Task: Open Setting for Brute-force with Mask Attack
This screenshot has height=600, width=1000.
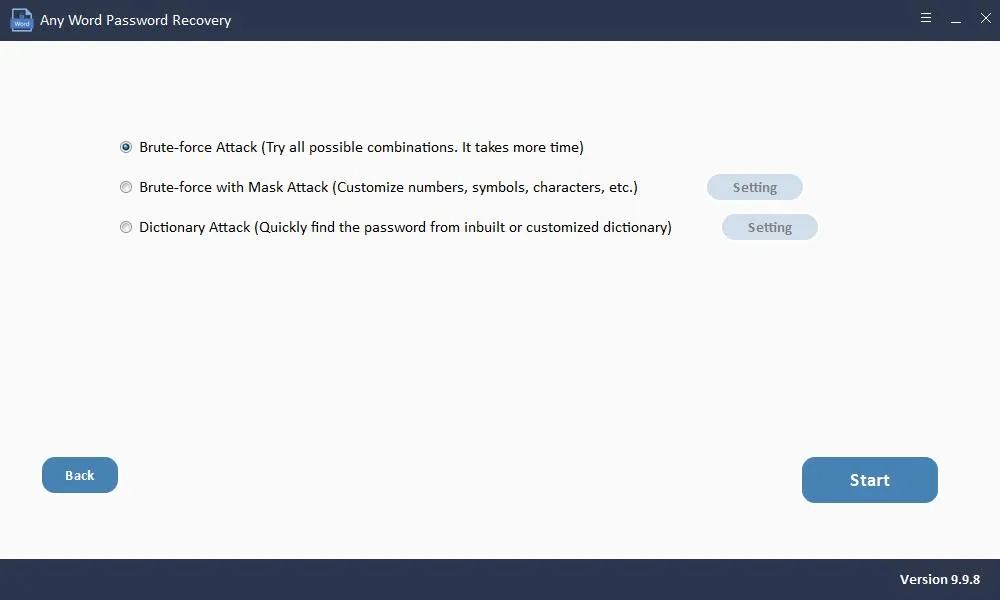Action: pos(755,187)
